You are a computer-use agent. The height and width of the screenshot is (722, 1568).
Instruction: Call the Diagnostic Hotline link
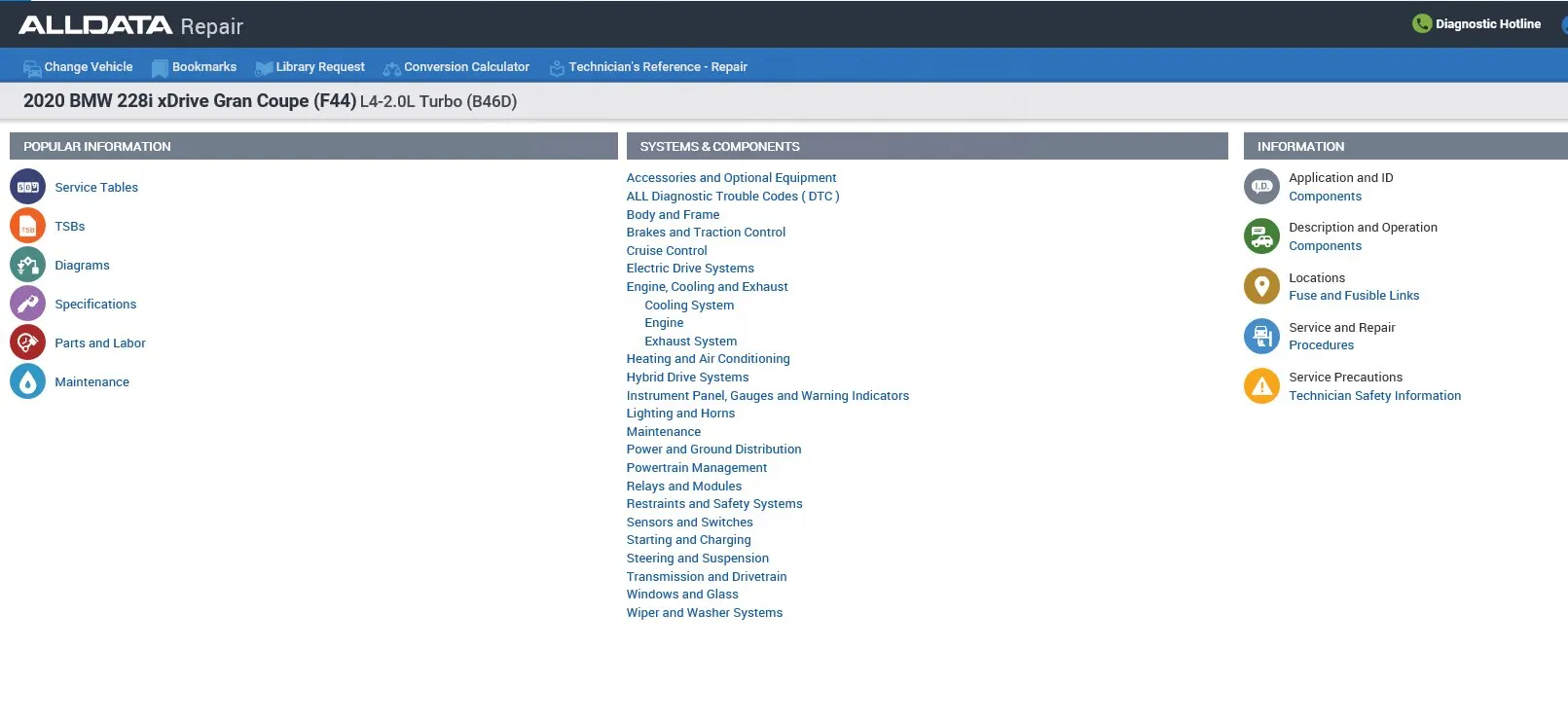pos(1488,23)
